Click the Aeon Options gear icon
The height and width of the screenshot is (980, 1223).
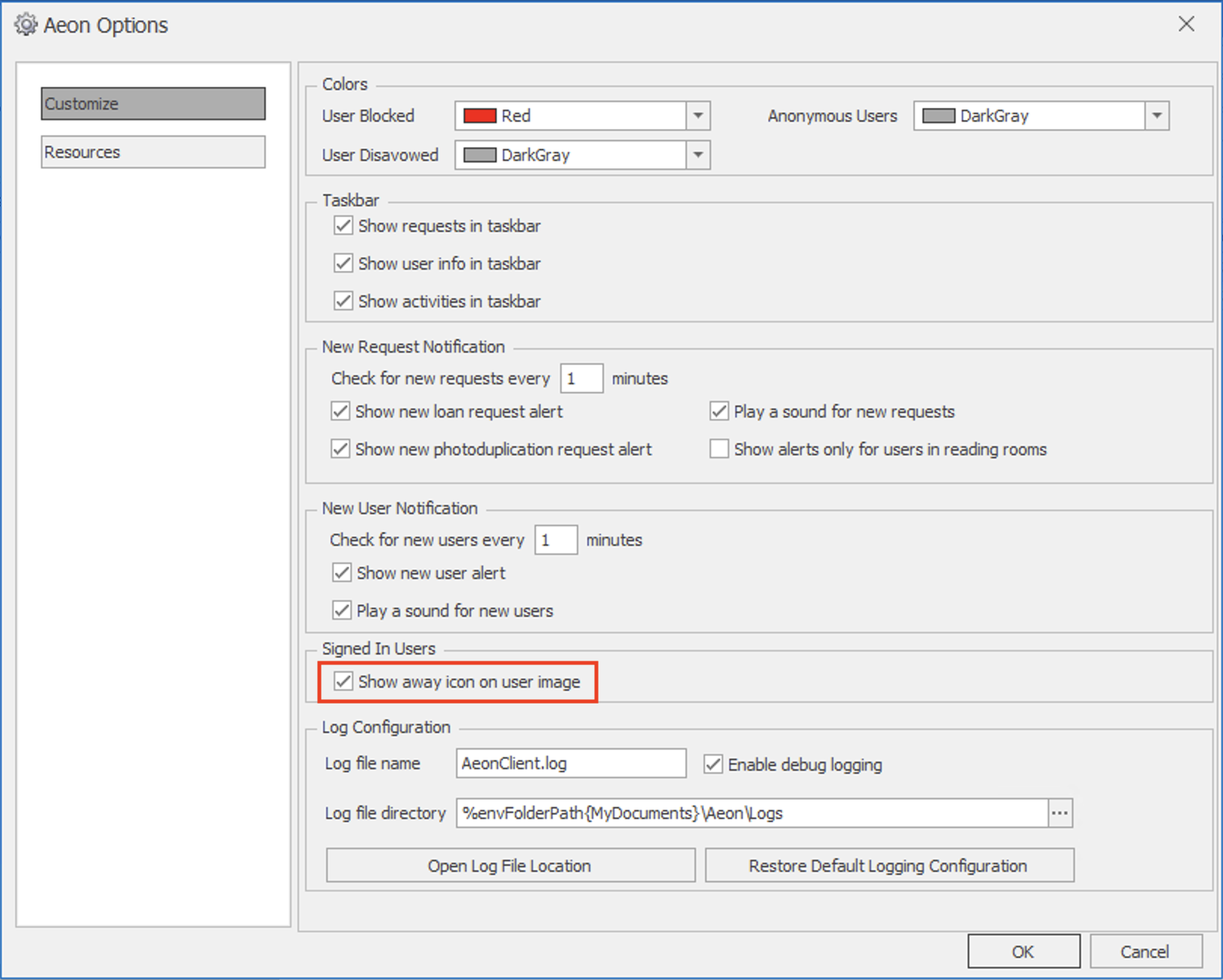pos(25,25)
